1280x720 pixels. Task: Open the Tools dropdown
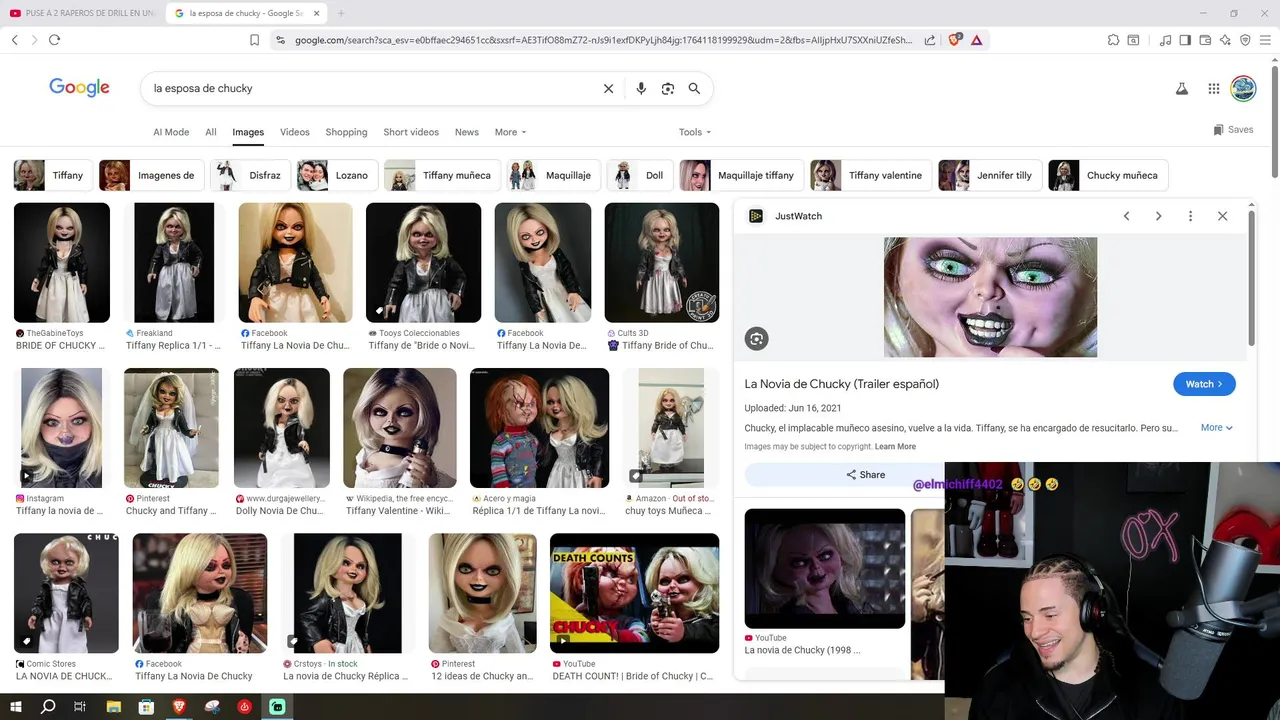pos(695,132)
